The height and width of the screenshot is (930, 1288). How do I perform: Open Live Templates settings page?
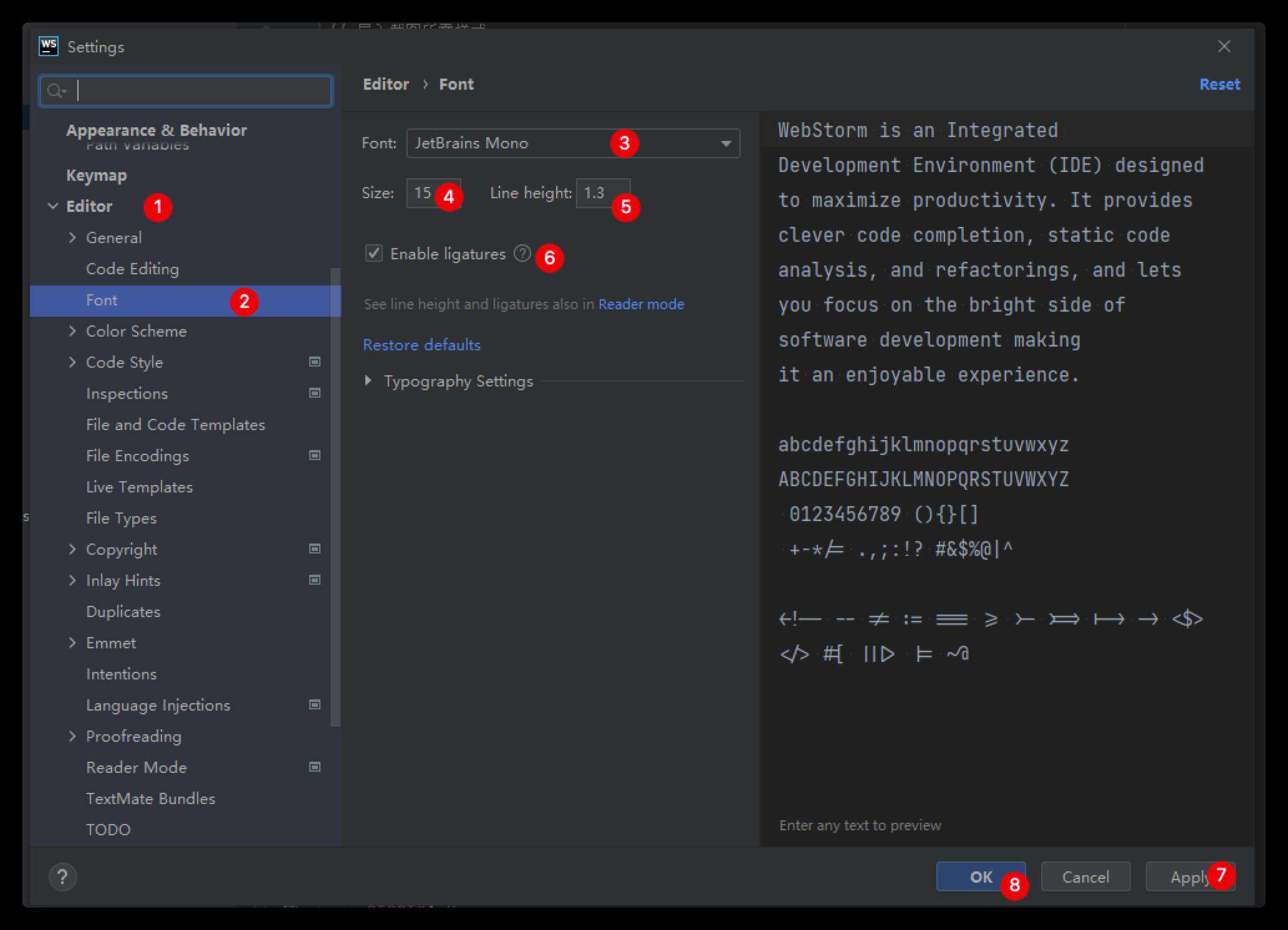139,487
